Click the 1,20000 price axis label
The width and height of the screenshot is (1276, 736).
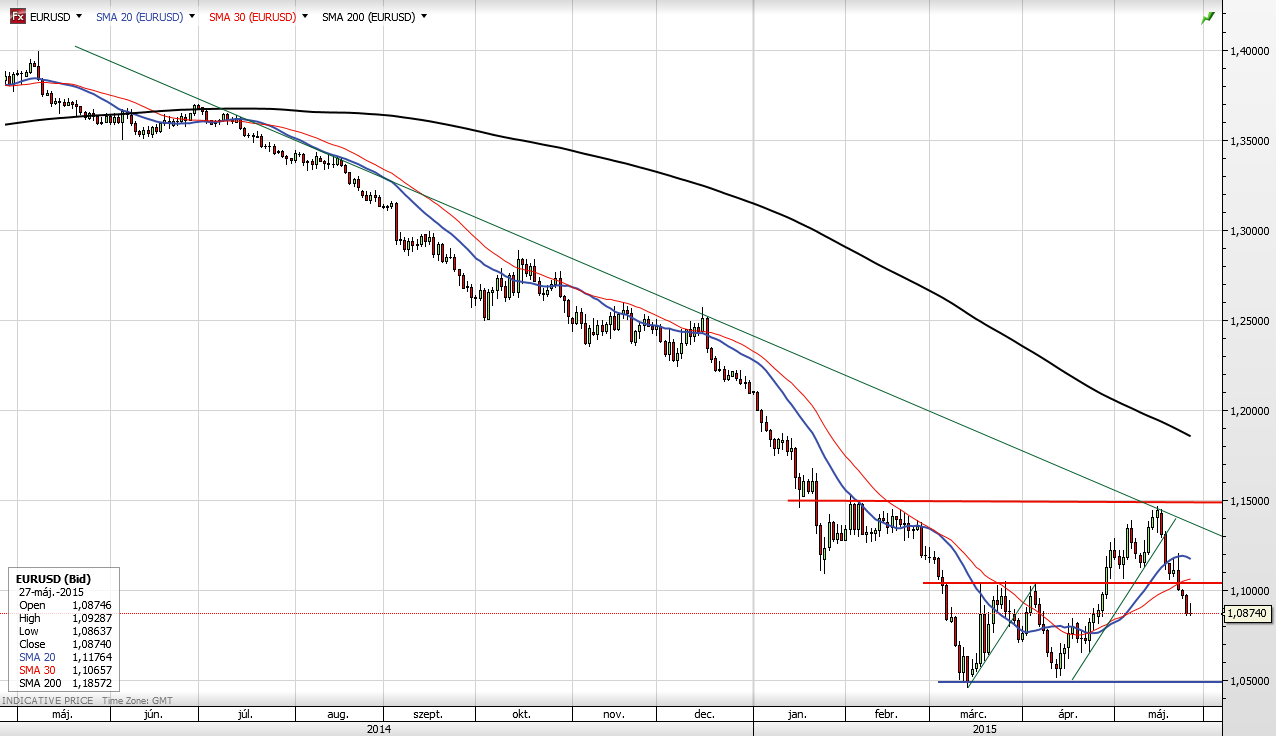[x=1250, y=410]
